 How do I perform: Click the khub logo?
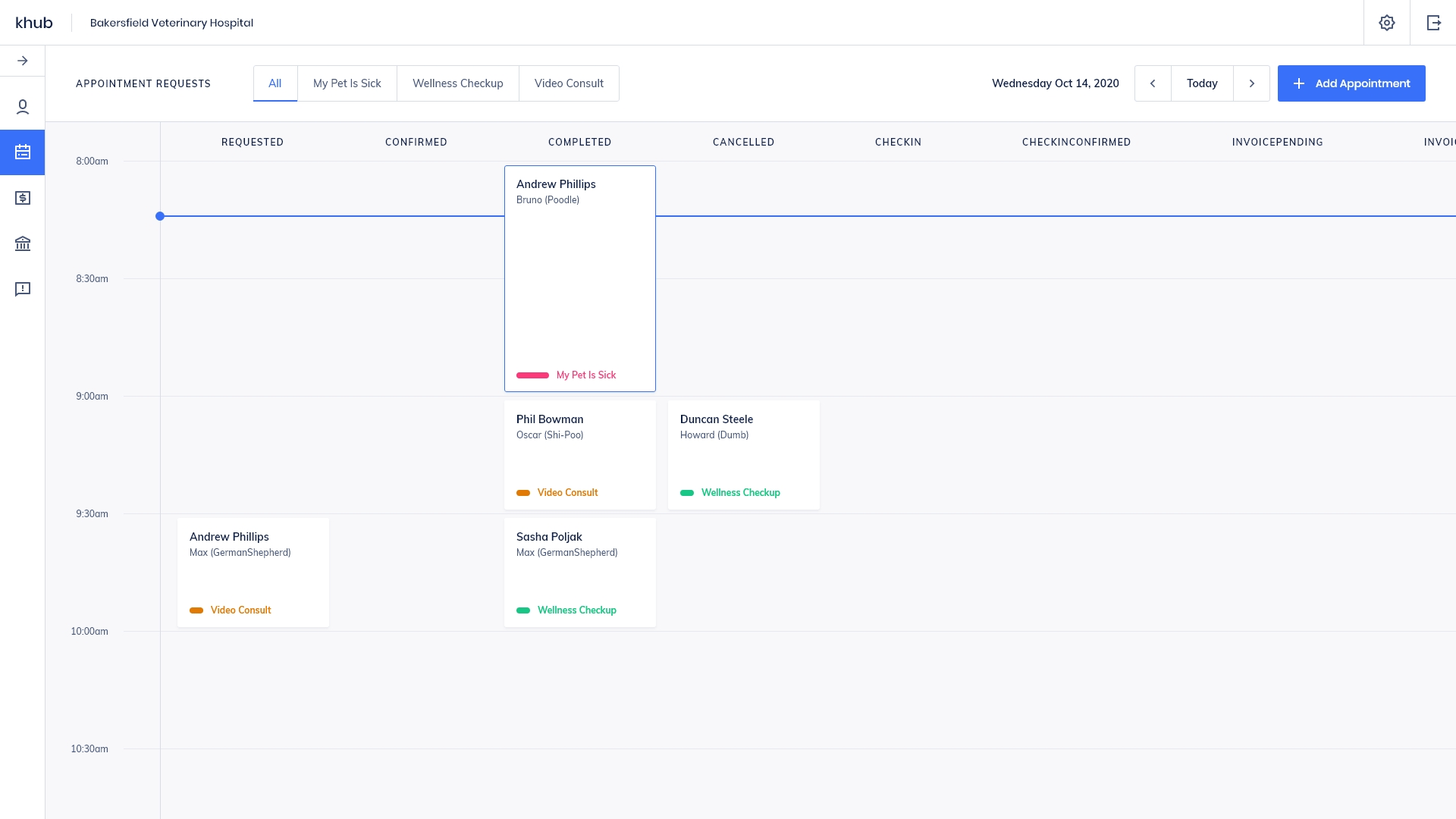[x=34, y=23]
